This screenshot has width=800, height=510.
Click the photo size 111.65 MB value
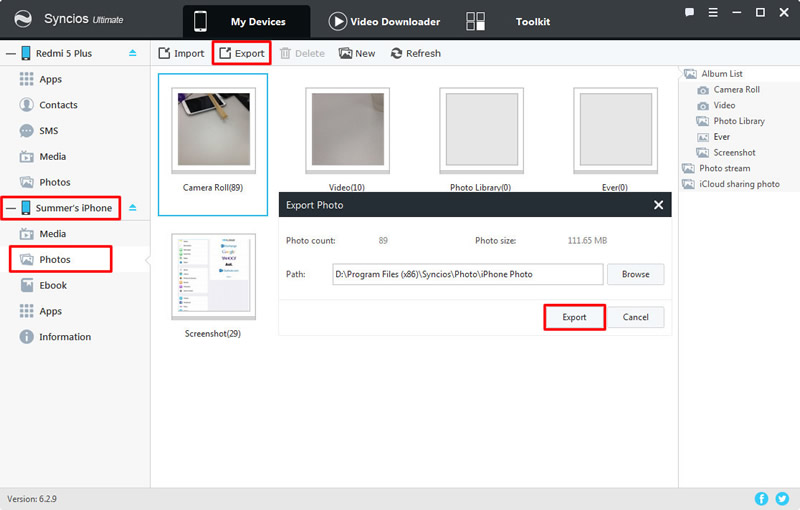pyautogui.click(x=587, y=240)
